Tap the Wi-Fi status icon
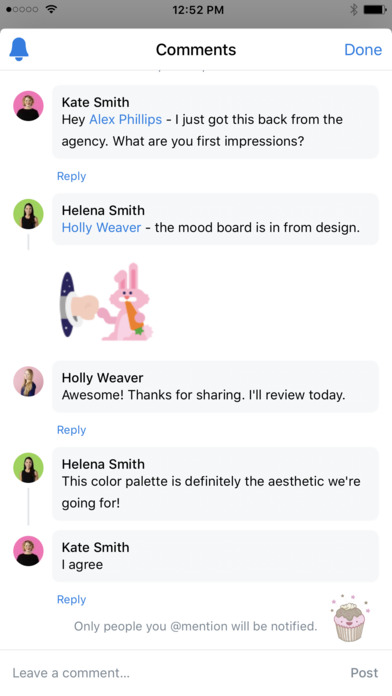 click(52, 9)
